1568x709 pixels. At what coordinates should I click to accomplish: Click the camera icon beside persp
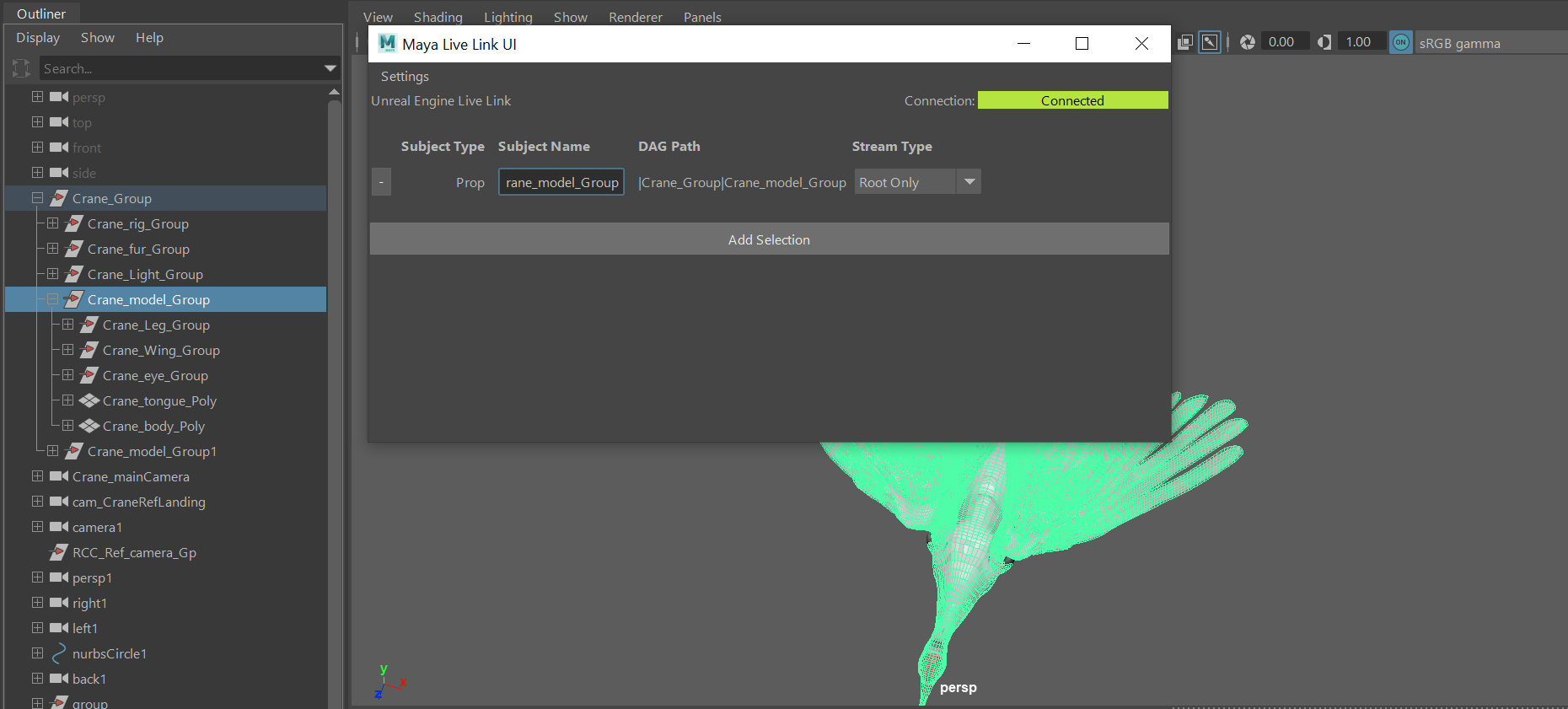tap(59, 97)
